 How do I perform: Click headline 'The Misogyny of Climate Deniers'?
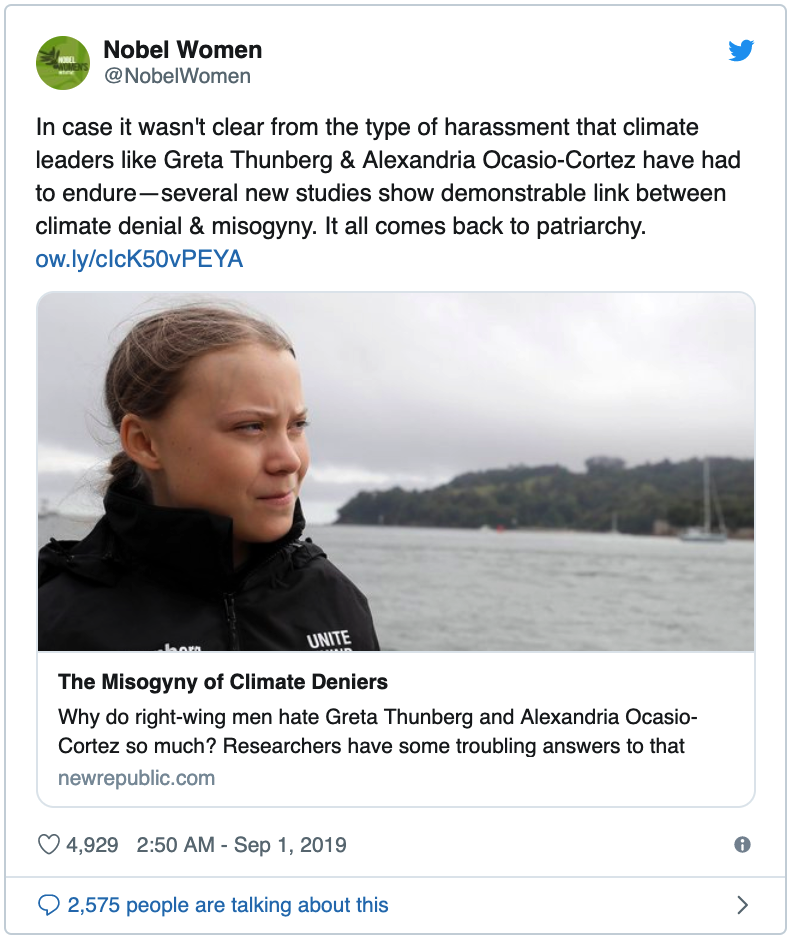pos(223,683)
